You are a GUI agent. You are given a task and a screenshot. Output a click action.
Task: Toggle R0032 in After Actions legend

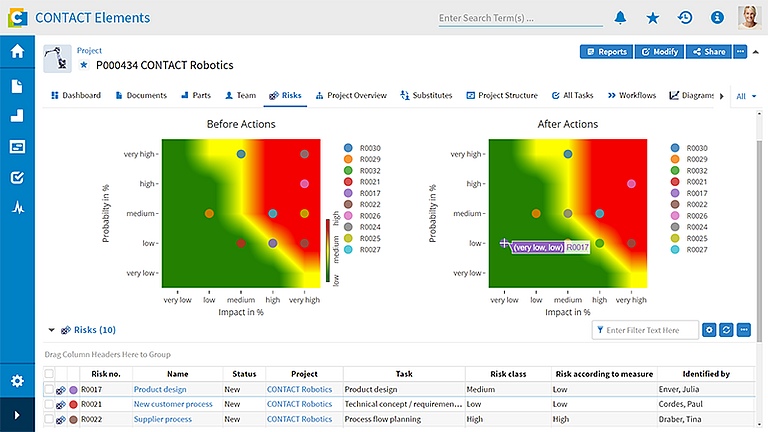point(689,170)
